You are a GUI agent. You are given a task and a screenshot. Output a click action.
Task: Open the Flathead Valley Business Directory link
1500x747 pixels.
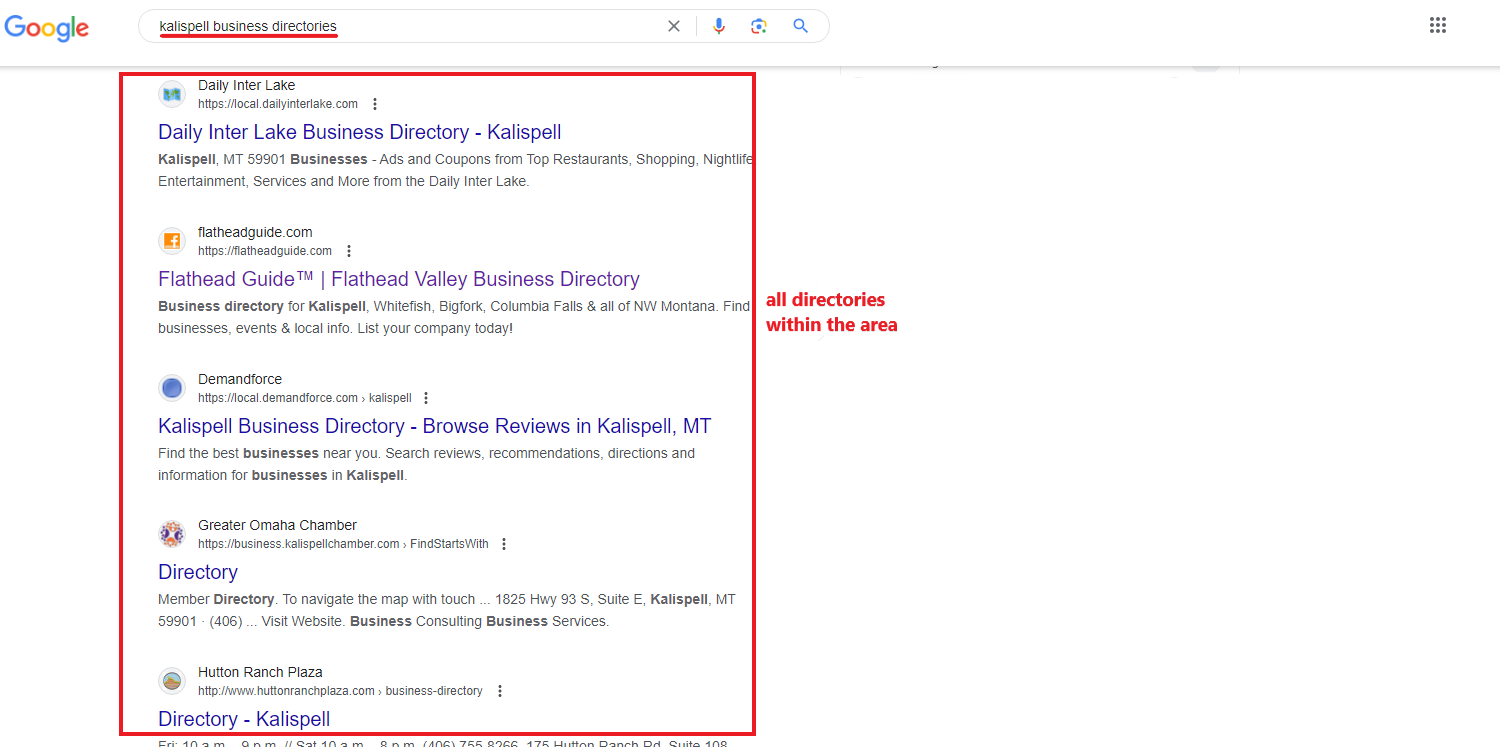[399, 279]
